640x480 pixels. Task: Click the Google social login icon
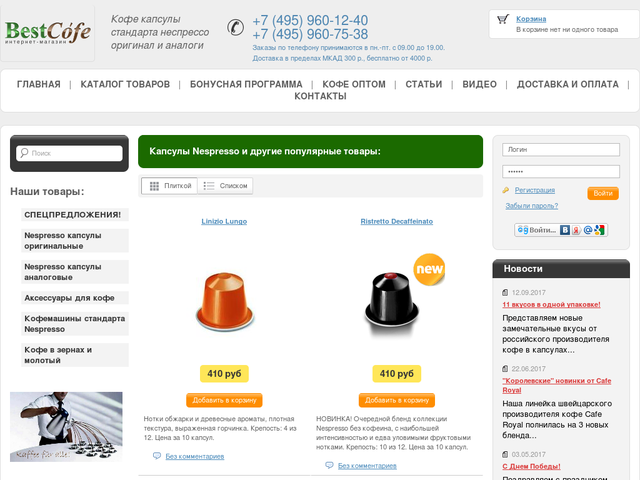[599, 230]
